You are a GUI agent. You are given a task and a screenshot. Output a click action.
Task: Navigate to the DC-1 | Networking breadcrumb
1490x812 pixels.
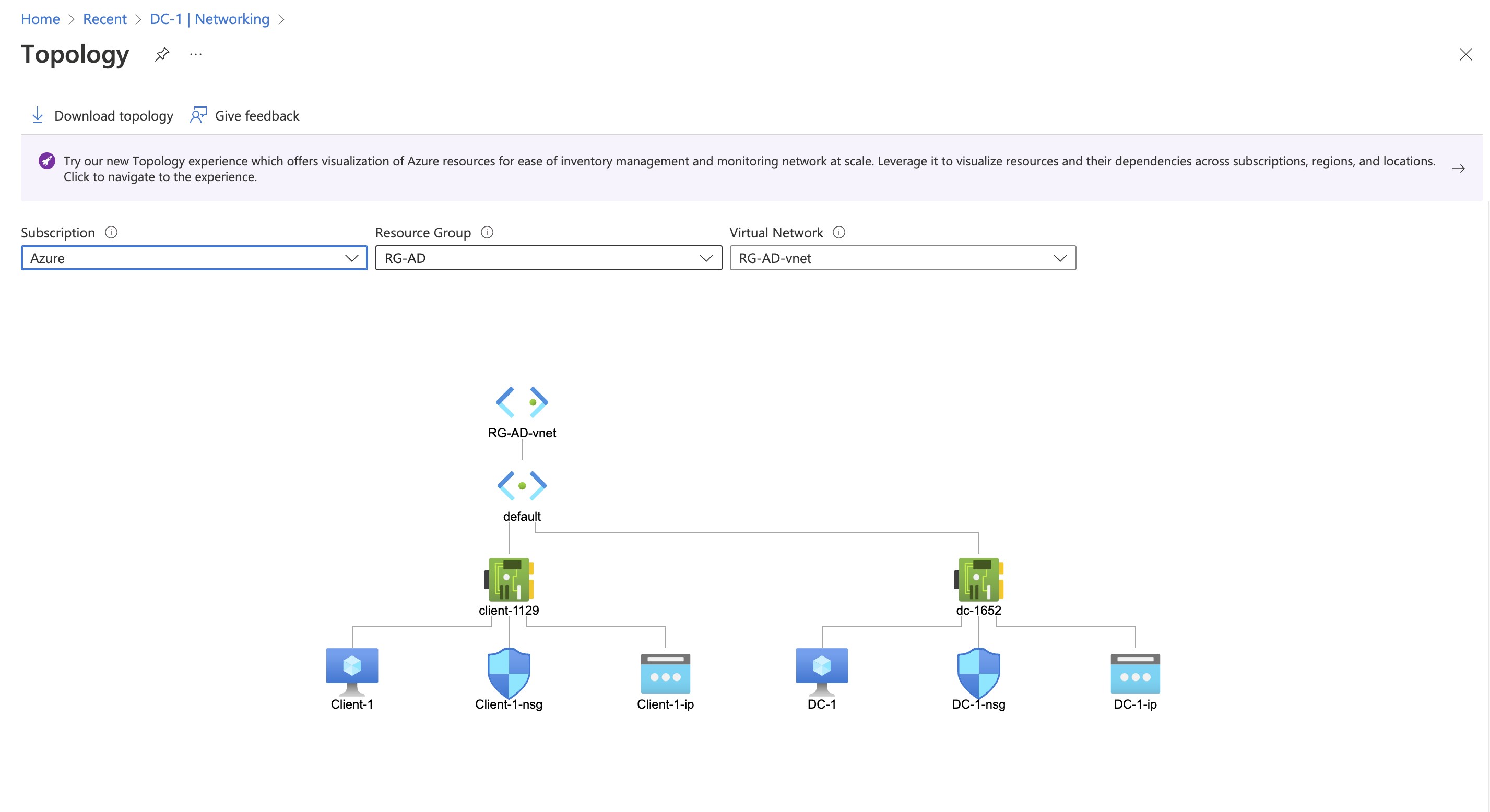209,19
